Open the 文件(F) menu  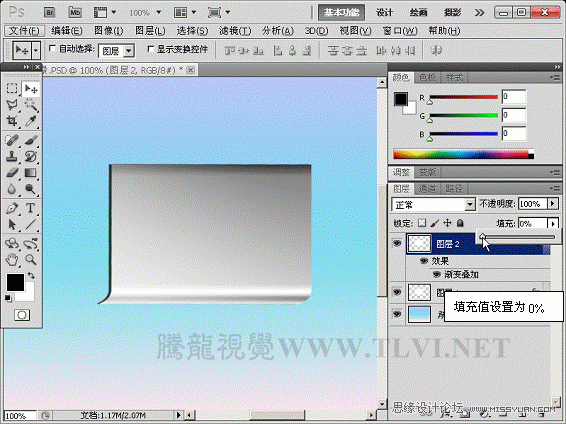pyautogui.click(x=24, y=31)
